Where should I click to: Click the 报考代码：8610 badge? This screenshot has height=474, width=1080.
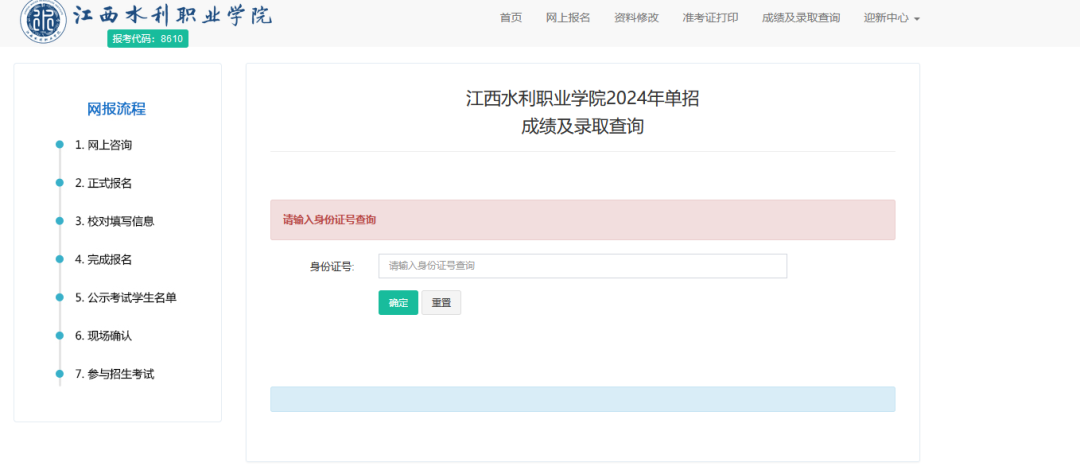pos(147,39)
